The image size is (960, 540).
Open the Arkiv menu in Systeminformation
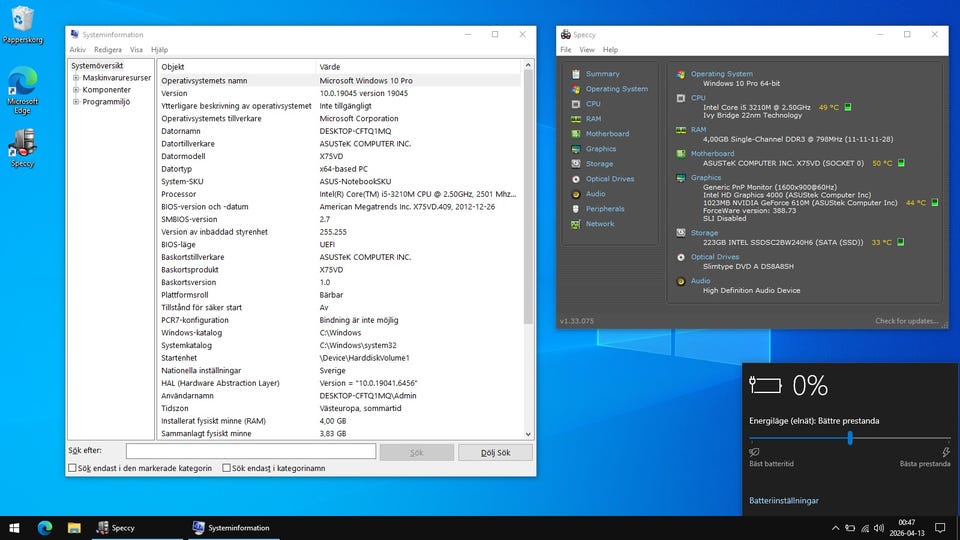[x=78, y=50]
